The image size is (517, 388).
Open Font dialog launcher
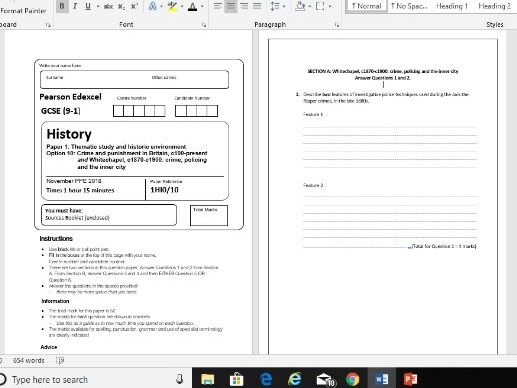(204, 25)
